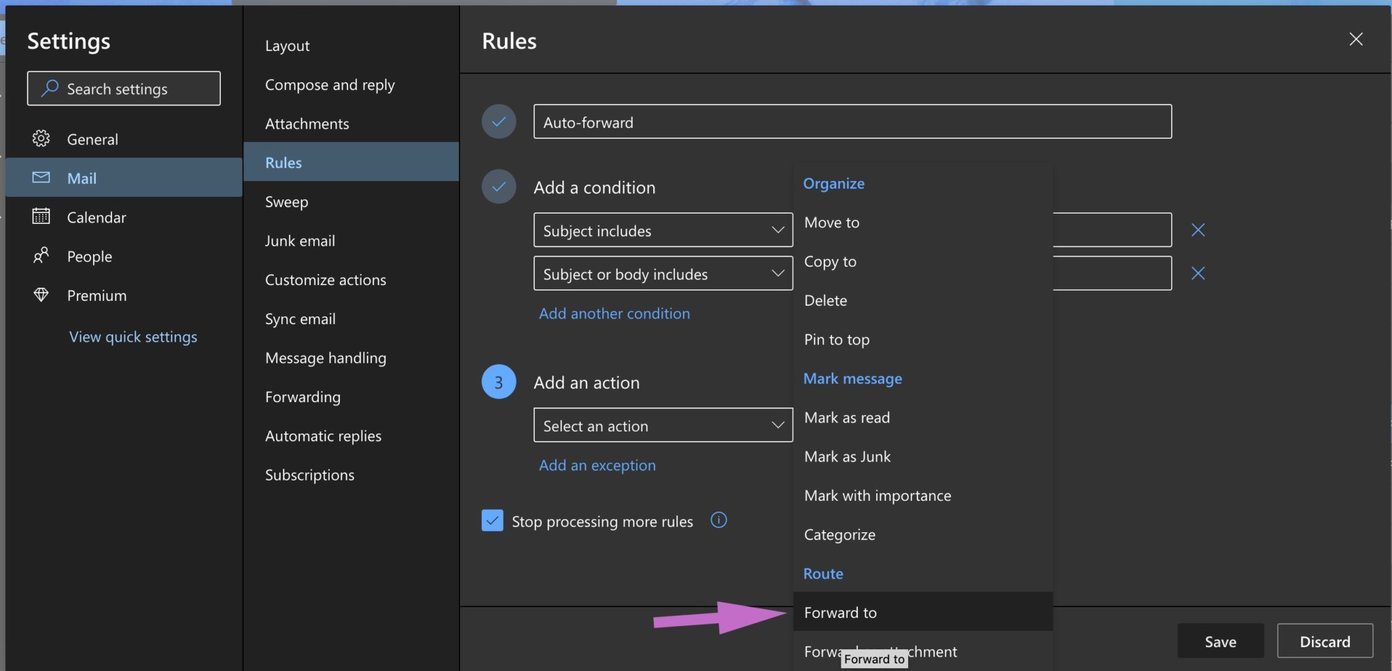
Task: Click the People icon in sidebar
Action: click(x=41, y=256)
